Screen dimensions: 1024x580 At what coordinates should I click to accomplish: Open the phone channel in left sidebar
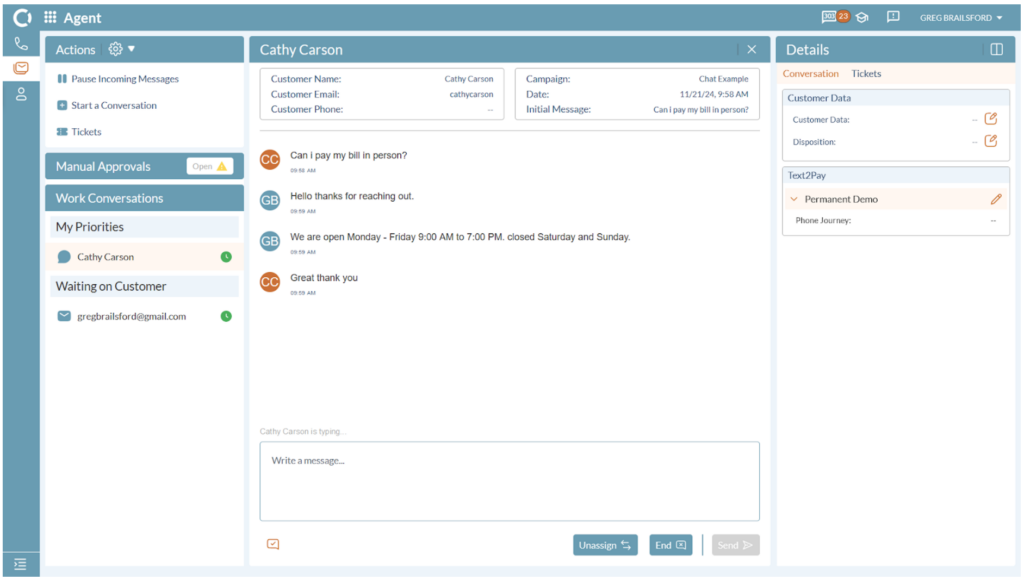pyautogui.click(x=21, y=44)
